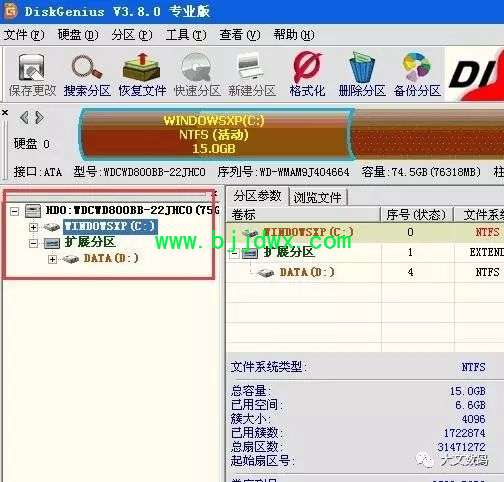Collapse the HD0 disk tree node
The image size is (504, 482).
click(15, 211)
